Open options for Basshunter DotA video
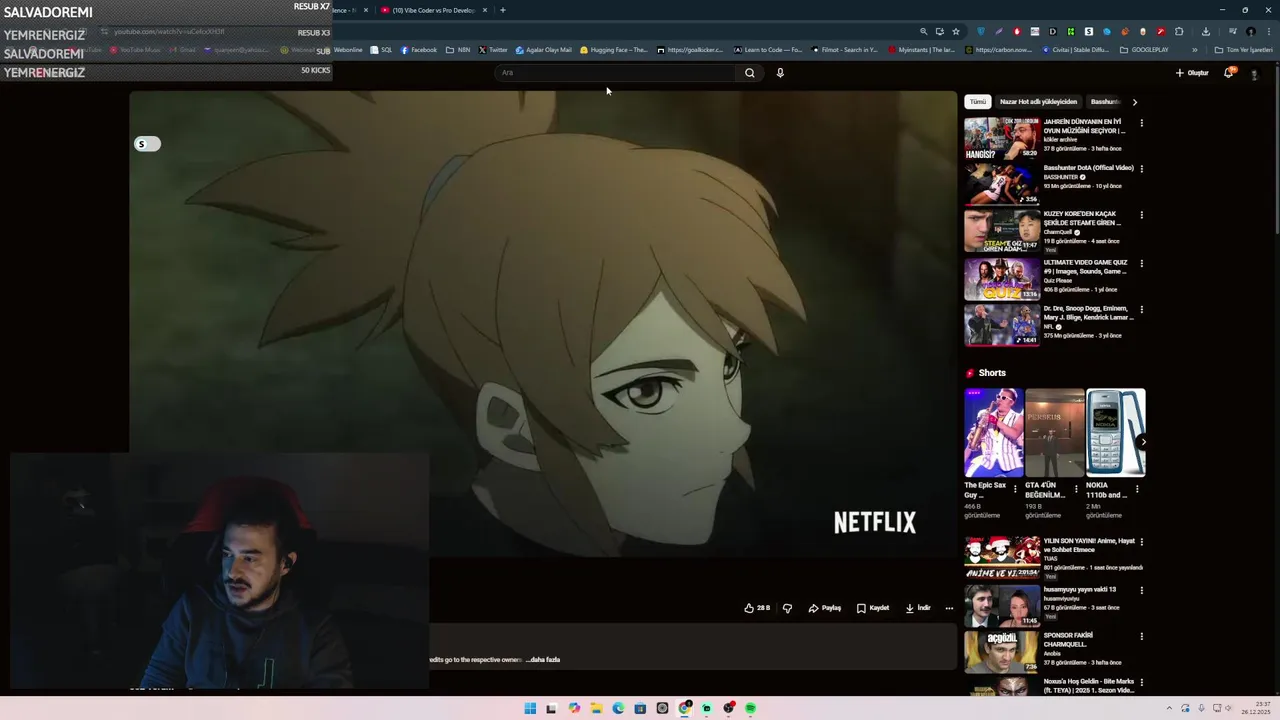This screenshot has width=1280, height=720. point(1141,169)
